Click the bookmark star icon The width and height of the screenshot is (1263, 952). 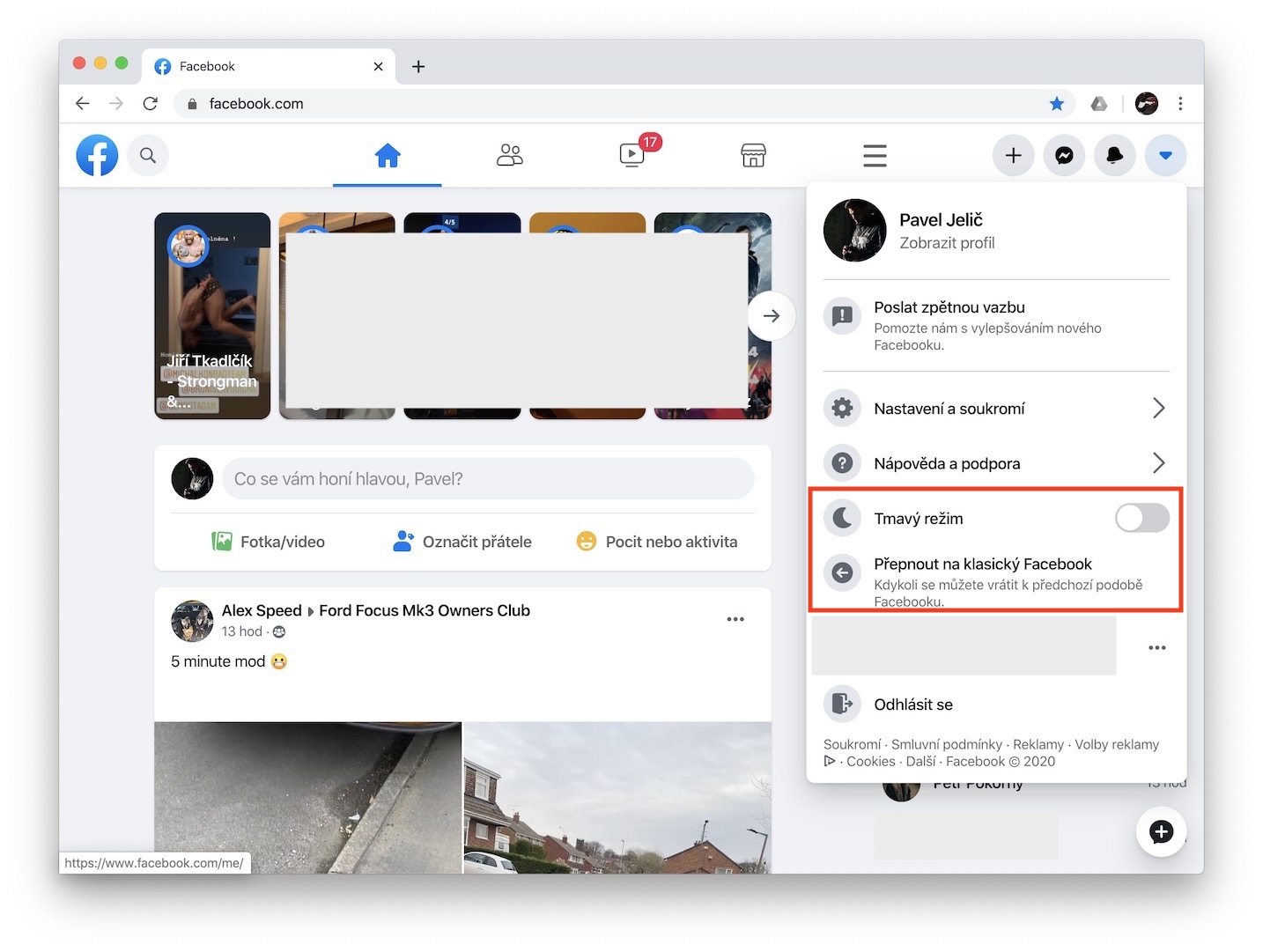pos(1057,104)
